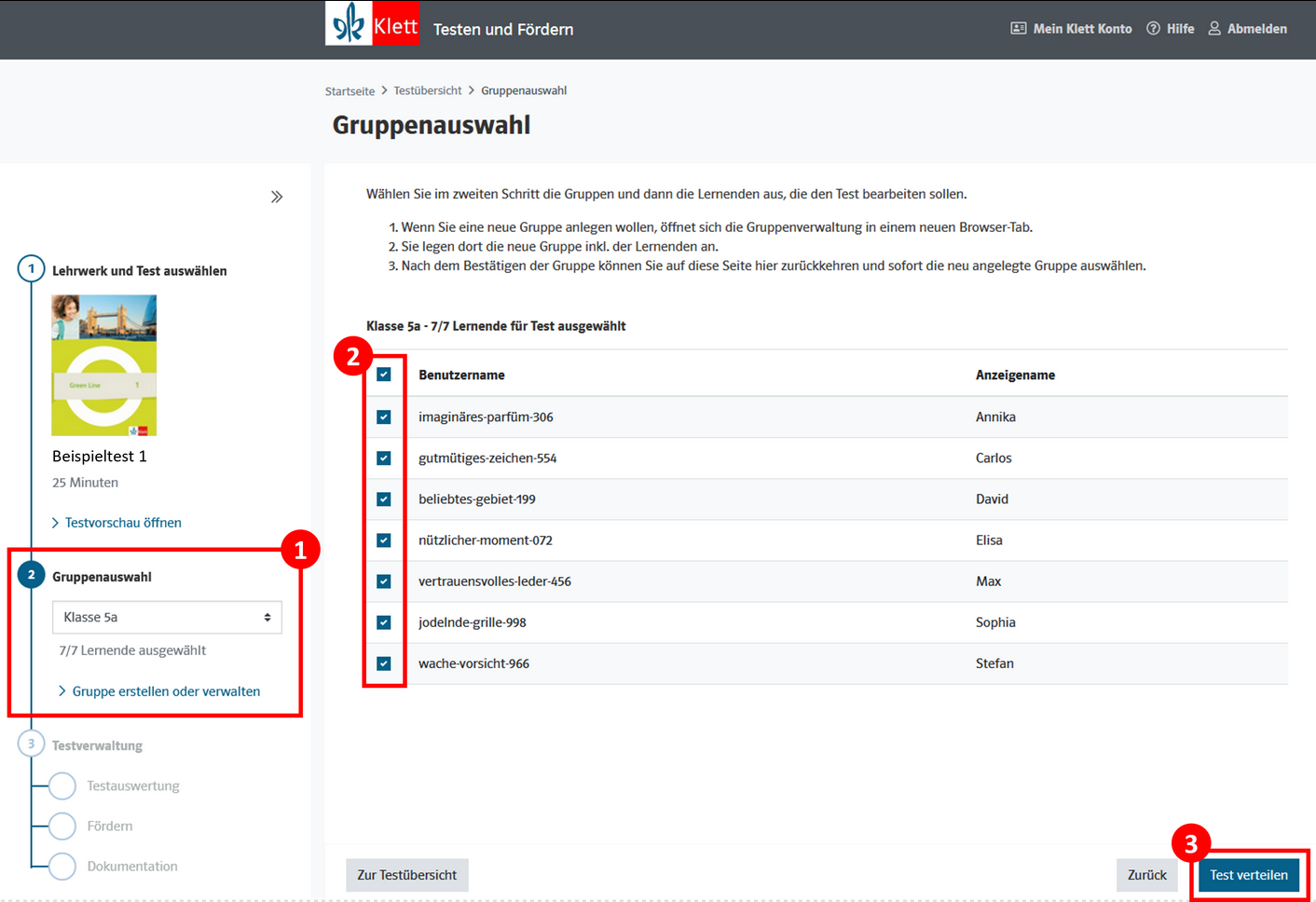Open Gruppe erstellen oder verwalten link

coord(166,691)
